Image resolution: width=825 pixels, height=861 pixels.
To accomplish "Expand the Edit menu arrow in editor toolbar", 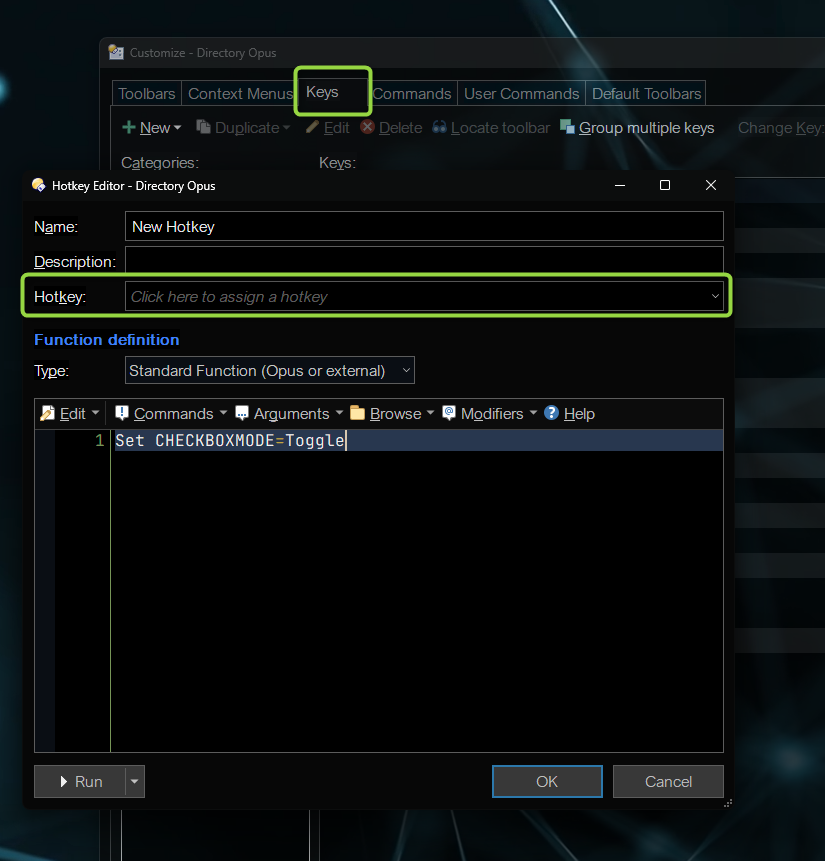I will [x=96, y=412].
